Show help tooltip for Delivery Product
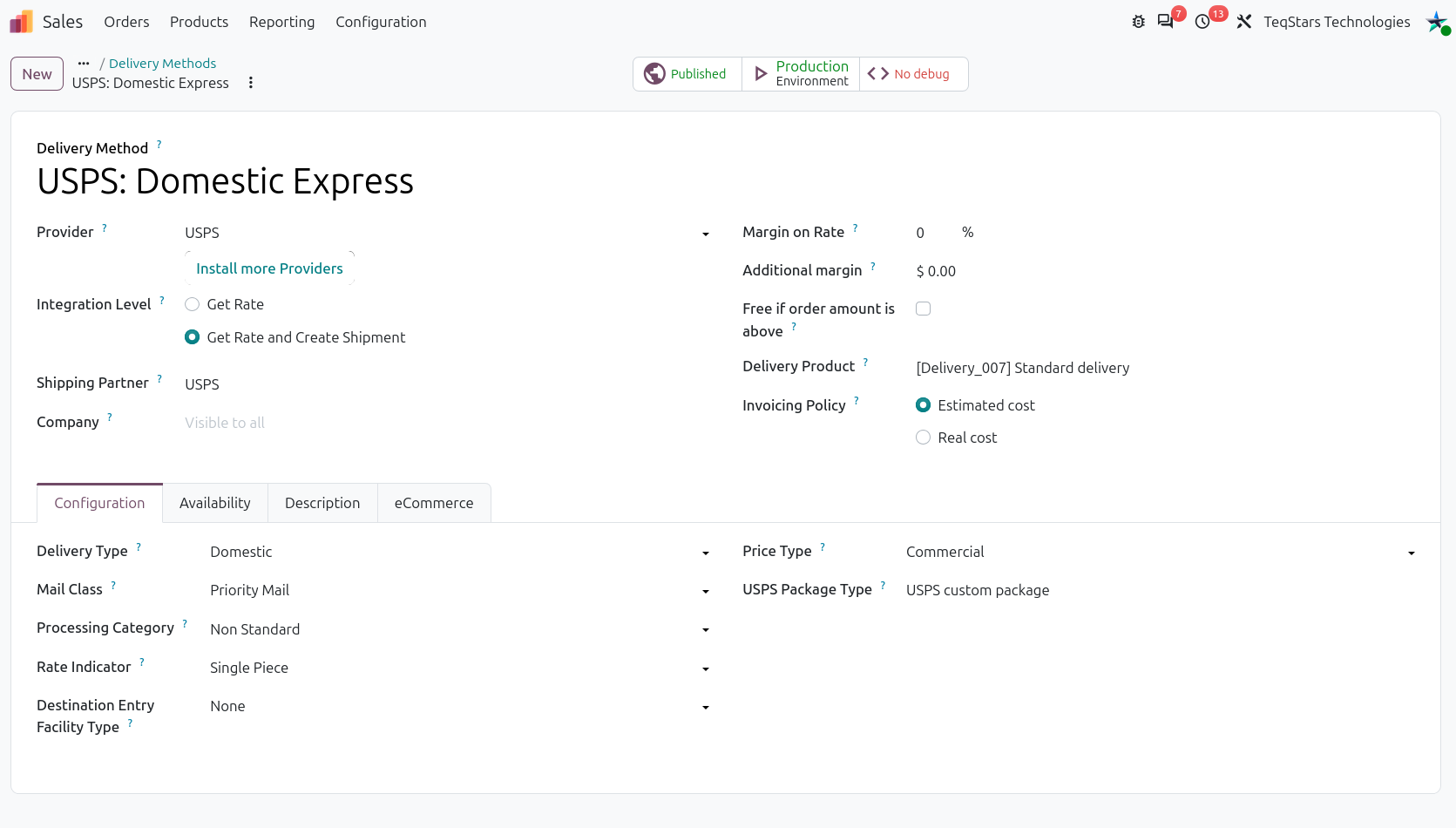The image size is (1456, 828). point(865,362)
